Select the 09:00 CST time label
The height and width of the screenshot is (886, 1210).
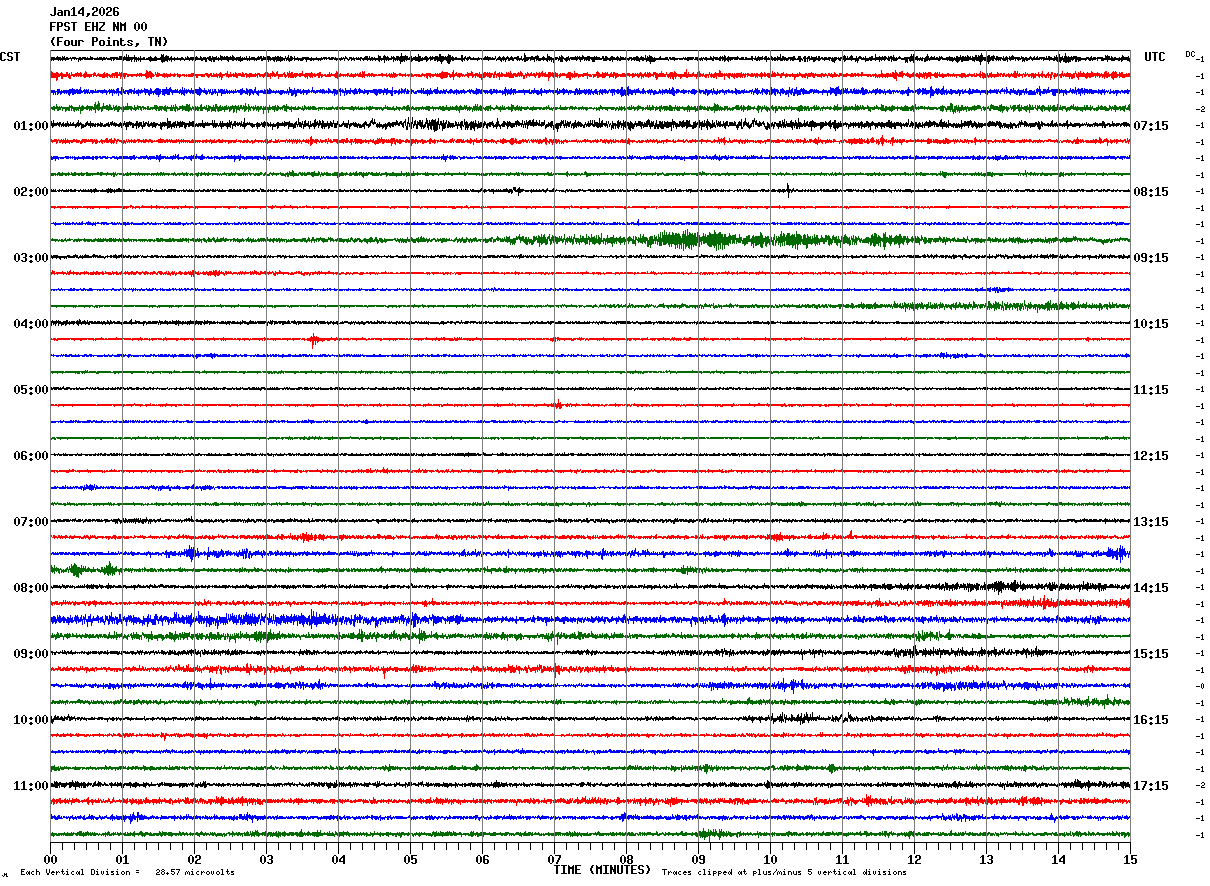pos(31,654)
